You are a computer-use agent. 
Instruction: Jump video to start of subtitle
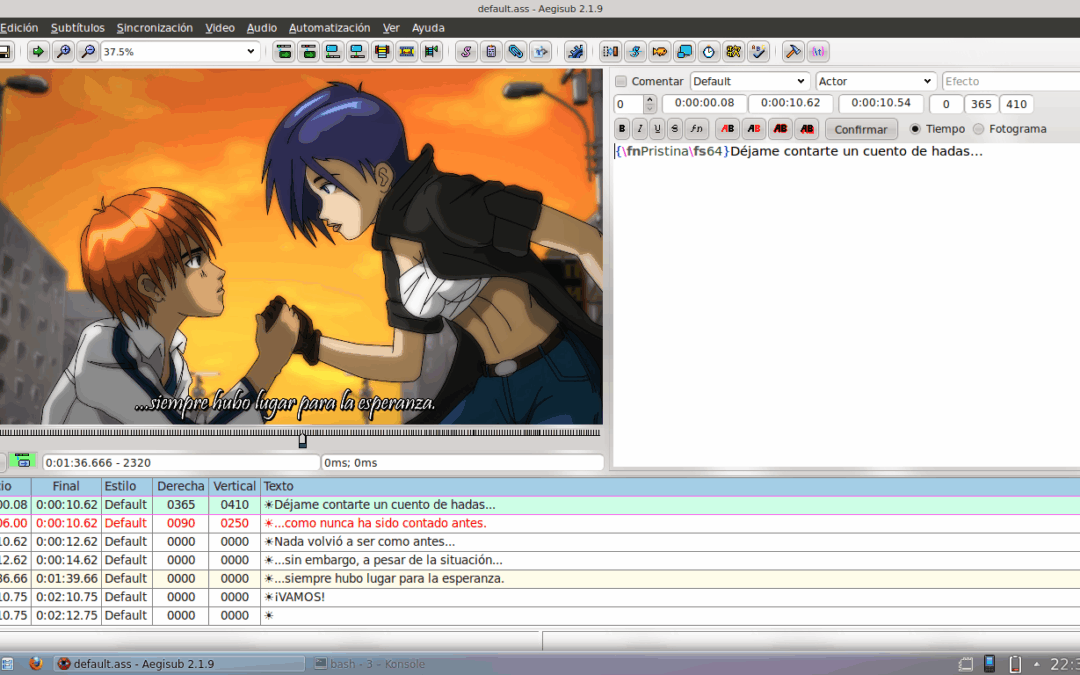(x=283, y=52)
